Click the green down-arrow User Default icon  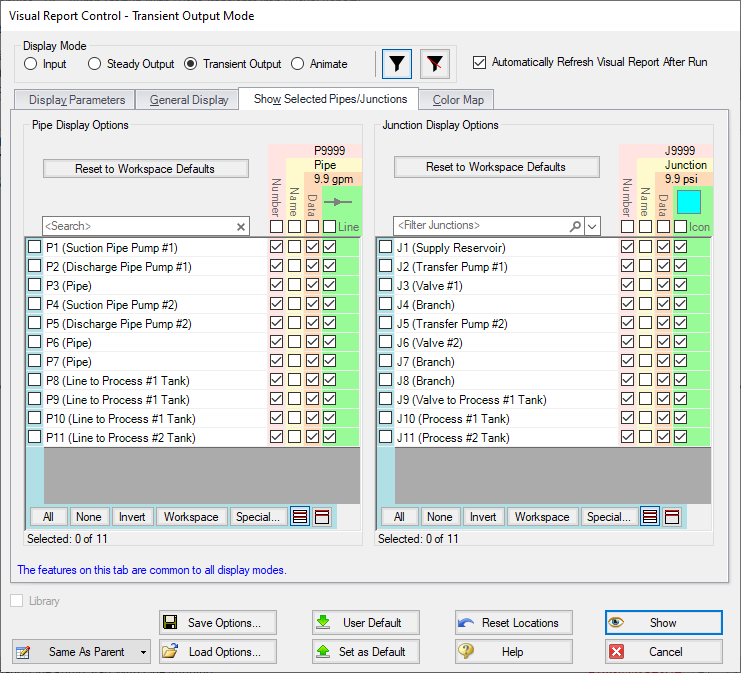click(x=323, y=622)
